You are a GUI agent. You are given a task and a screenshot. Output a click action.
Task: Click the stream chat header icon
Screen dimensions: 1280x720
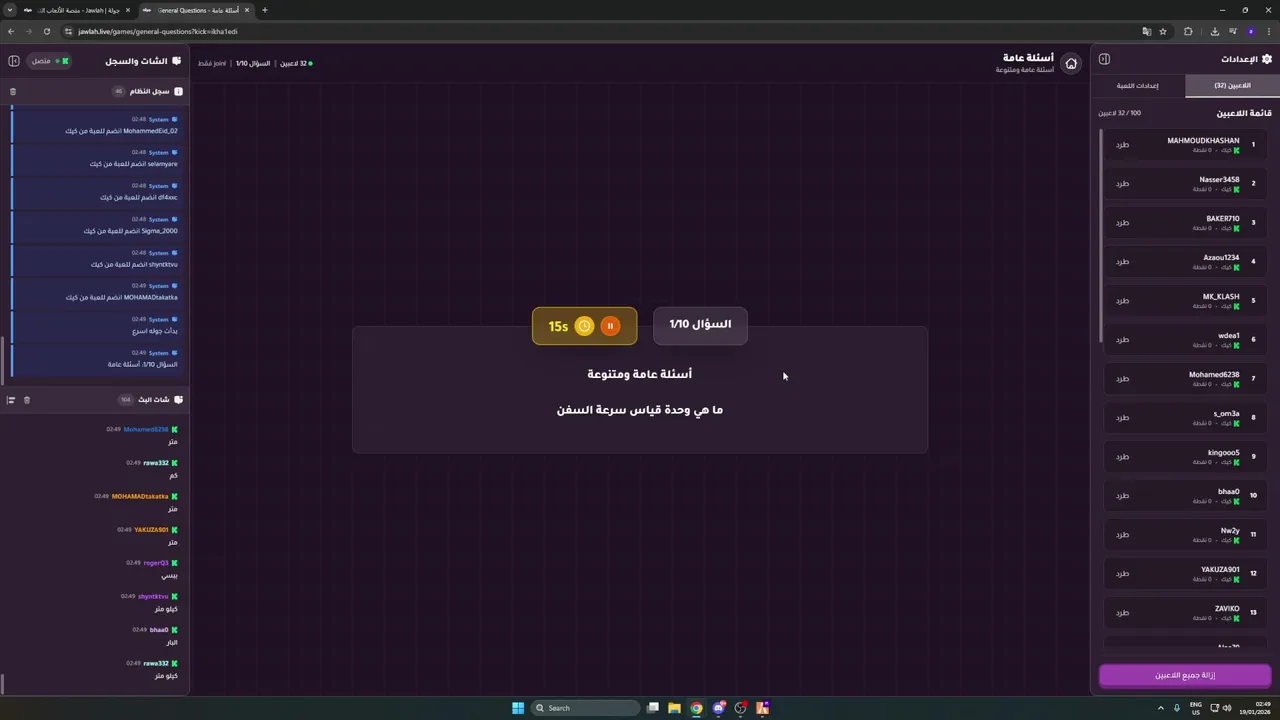pos(178,400)
